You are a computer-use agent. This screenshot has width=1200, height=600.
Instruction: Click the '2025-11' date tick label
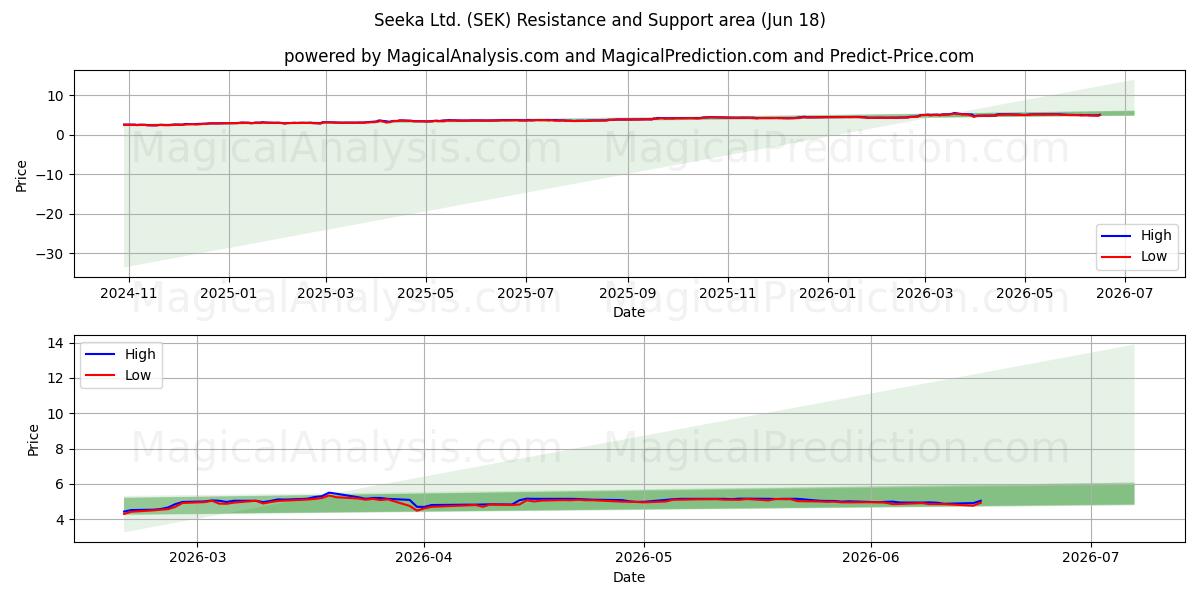pyautogui.click(x=727, y=293)
